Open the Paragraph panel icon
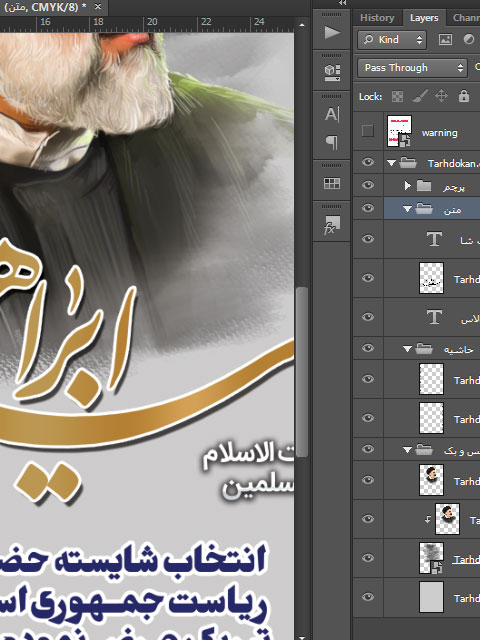The image size is (480, 640). click(331, 142)
